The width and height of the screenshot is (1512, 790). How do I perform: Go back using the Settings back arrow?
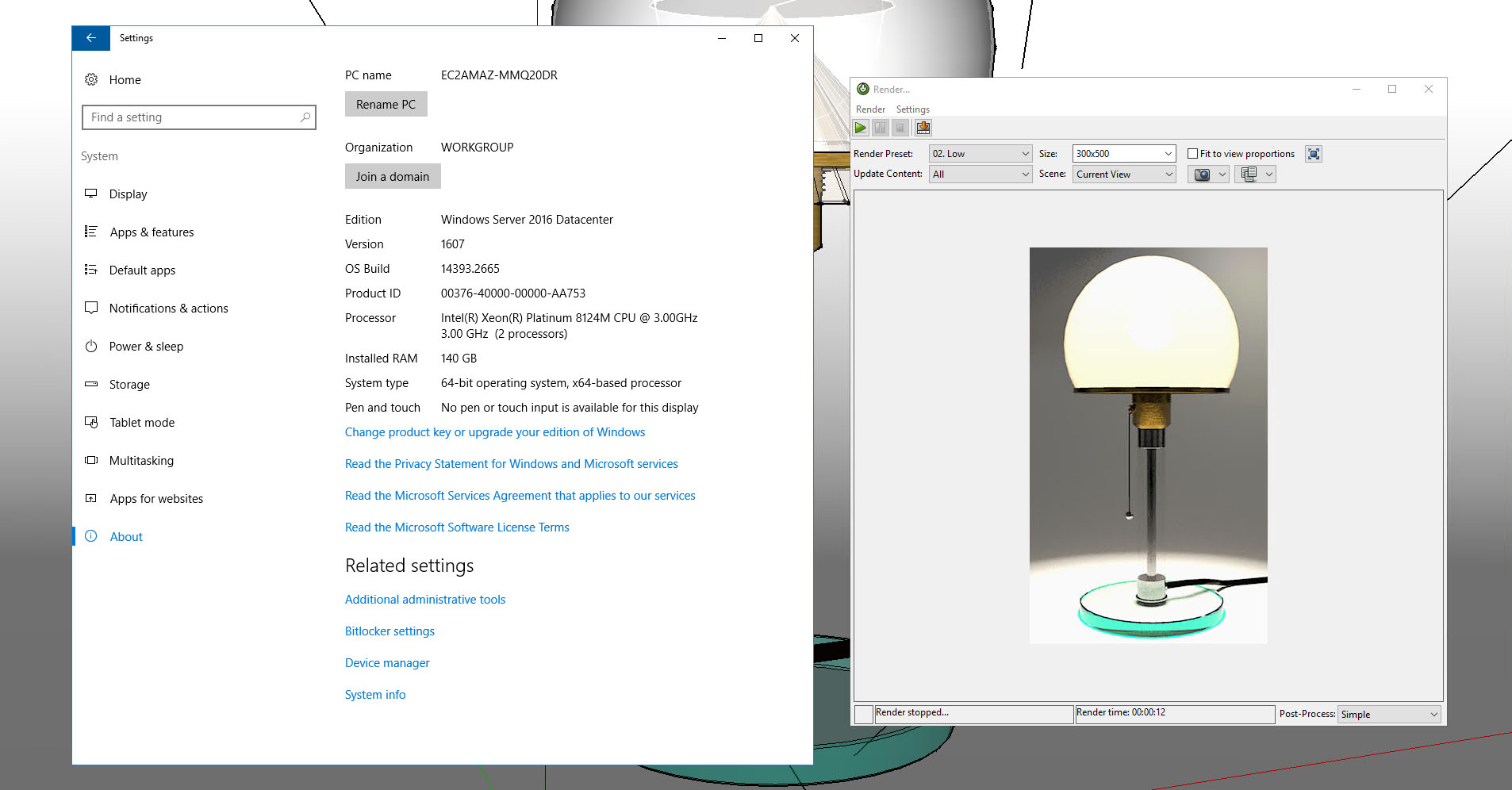tap(91, 38)
